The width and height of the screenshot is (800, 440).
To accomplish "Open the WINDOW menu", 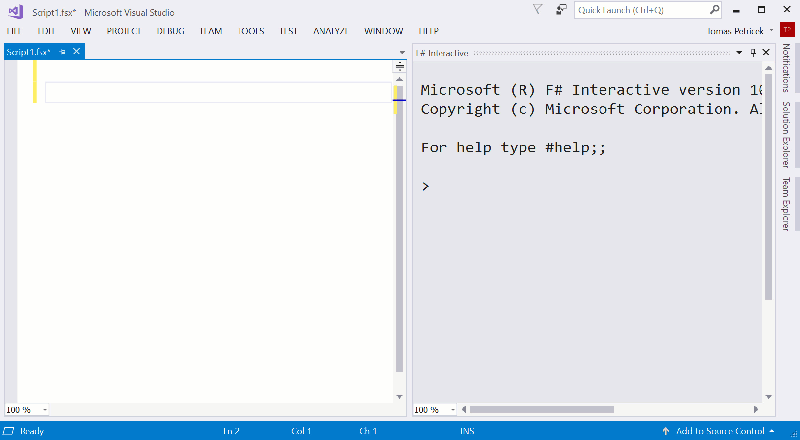I will pos(384,31).
